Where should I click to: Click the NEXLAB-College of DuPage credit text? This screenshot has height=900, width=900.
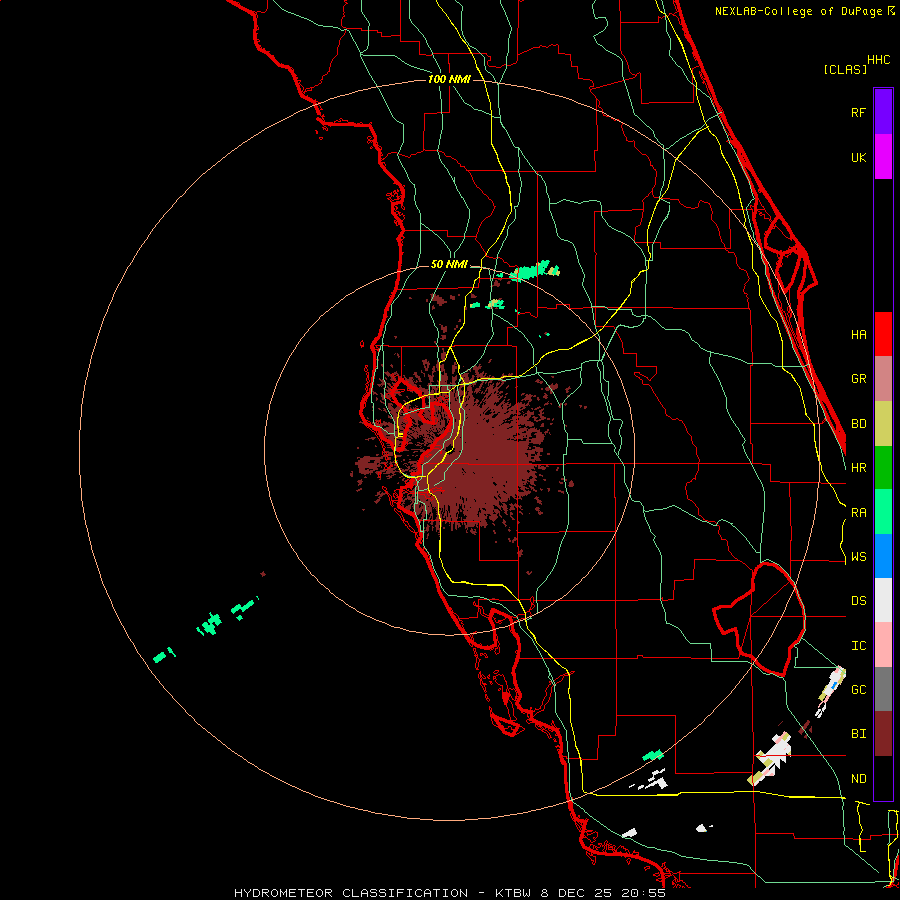pyautogui.click(x=804, y=11)
